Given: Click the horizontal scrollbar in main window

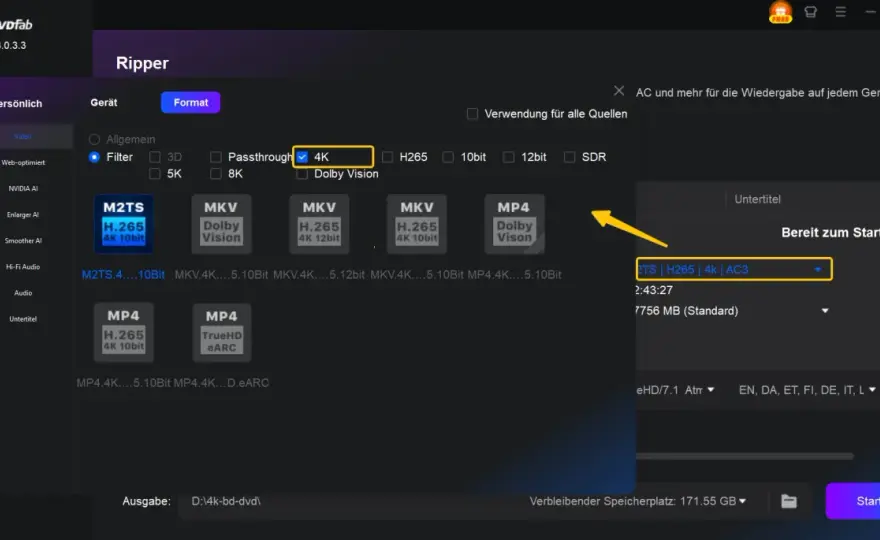Looking at the screenshot, I should coord(745,456).
